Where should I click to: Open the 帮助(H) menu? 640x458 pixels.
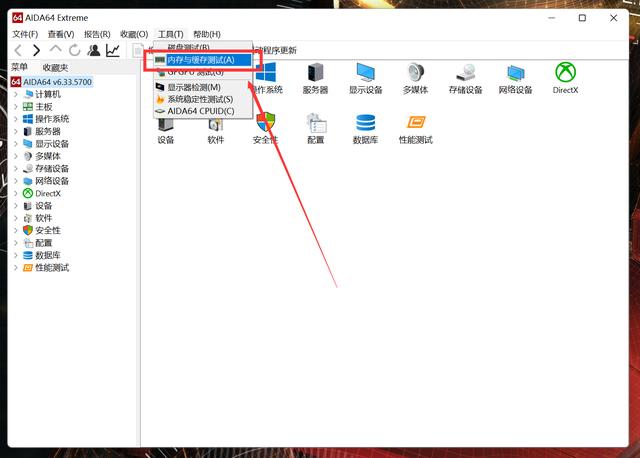point(207,34)
